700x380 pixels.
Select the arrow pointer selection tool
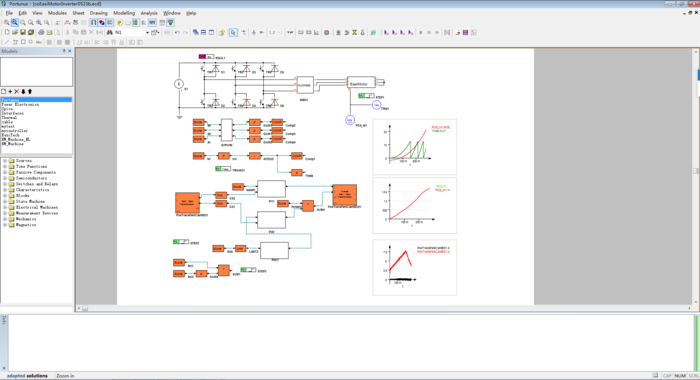pos(233,33)
